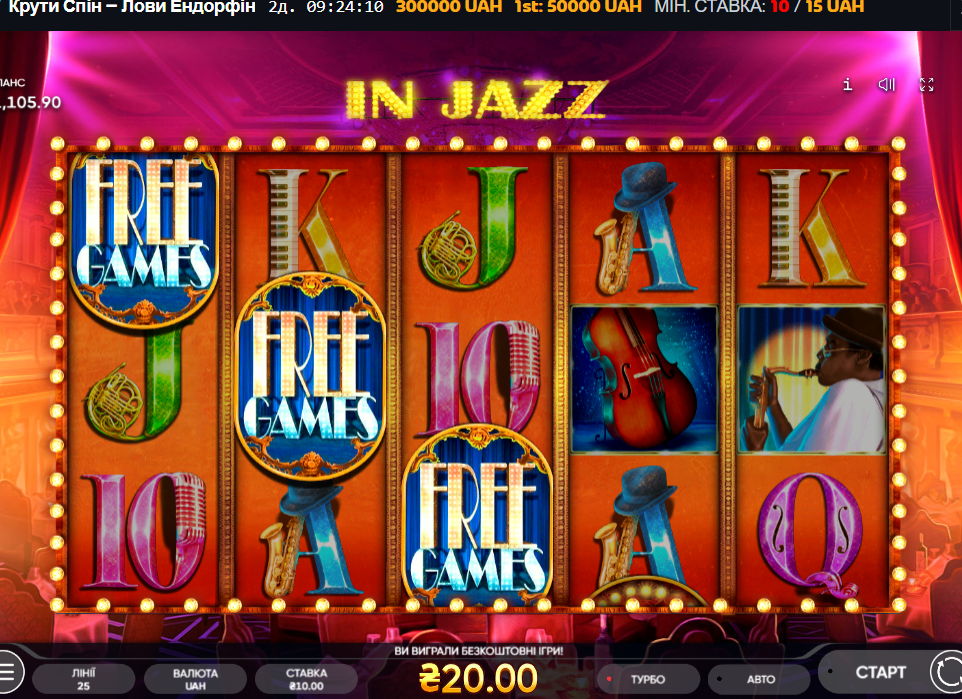This screenshot has width=962, height=699.
Task: Click the 300000 UAH prize pool text
Action: (448, 7)
